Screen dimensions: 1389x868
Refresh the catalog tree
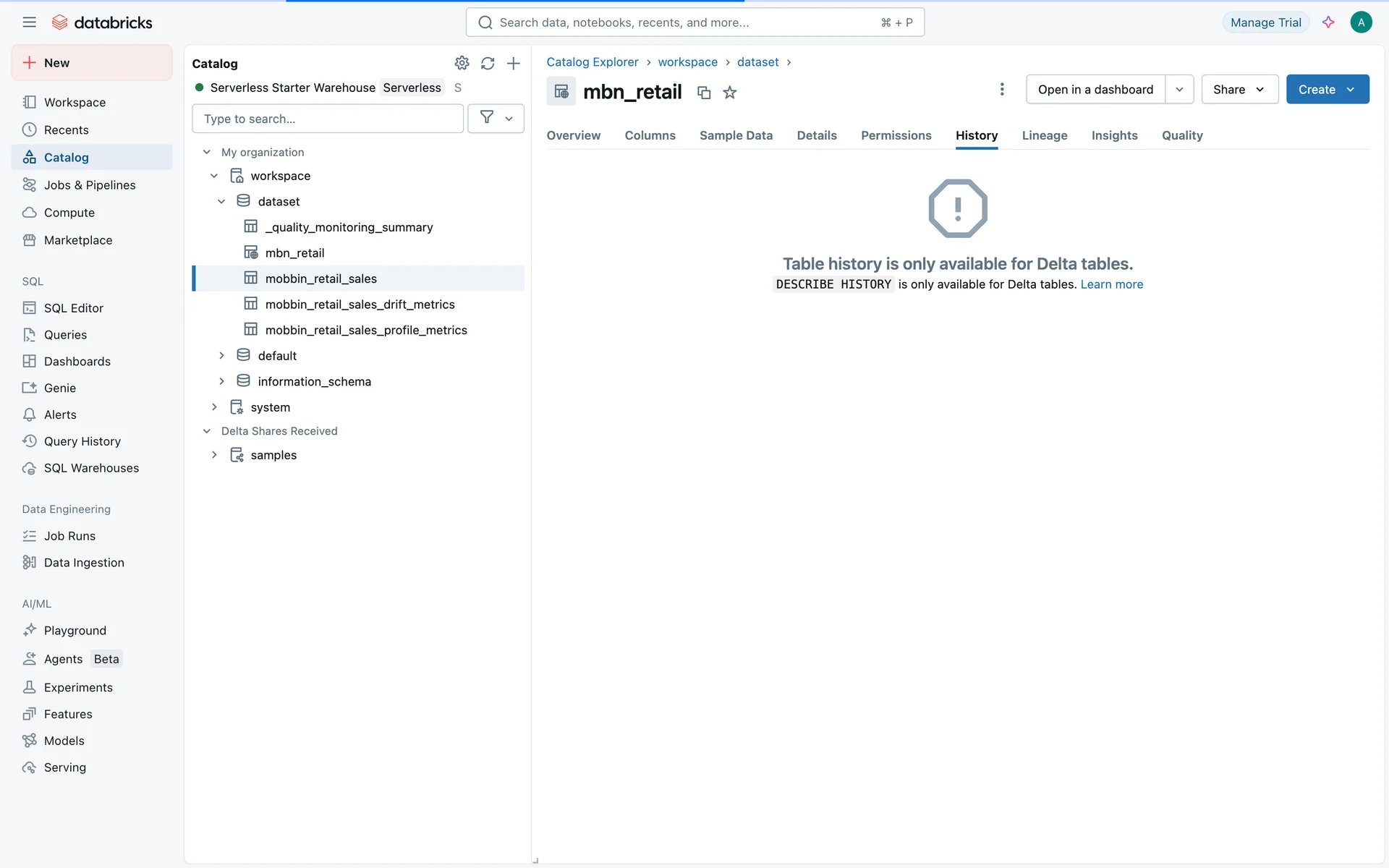[488, 64]
